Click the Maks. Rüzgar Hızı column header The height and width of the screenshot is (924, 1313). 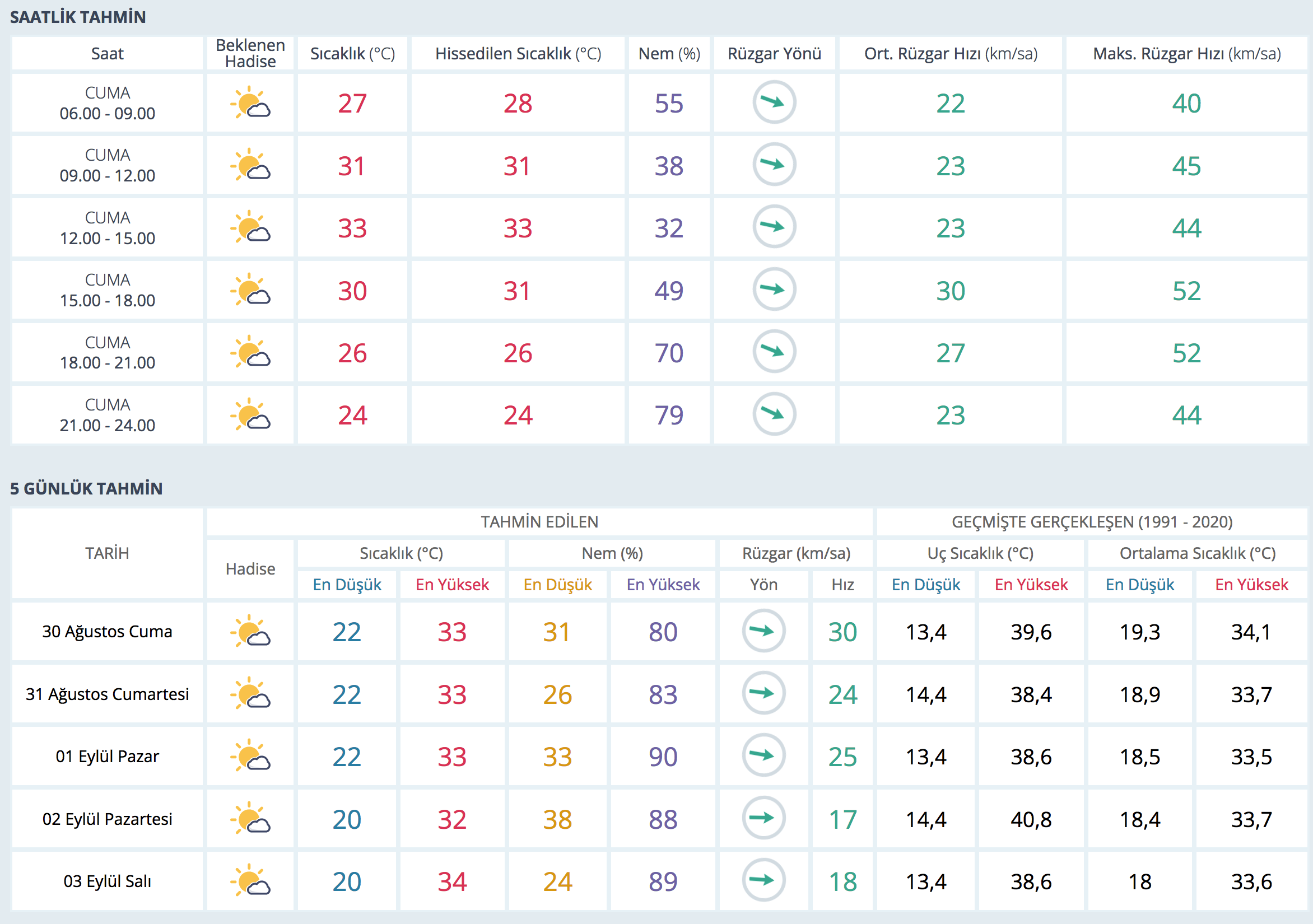tap(1186, 54)
